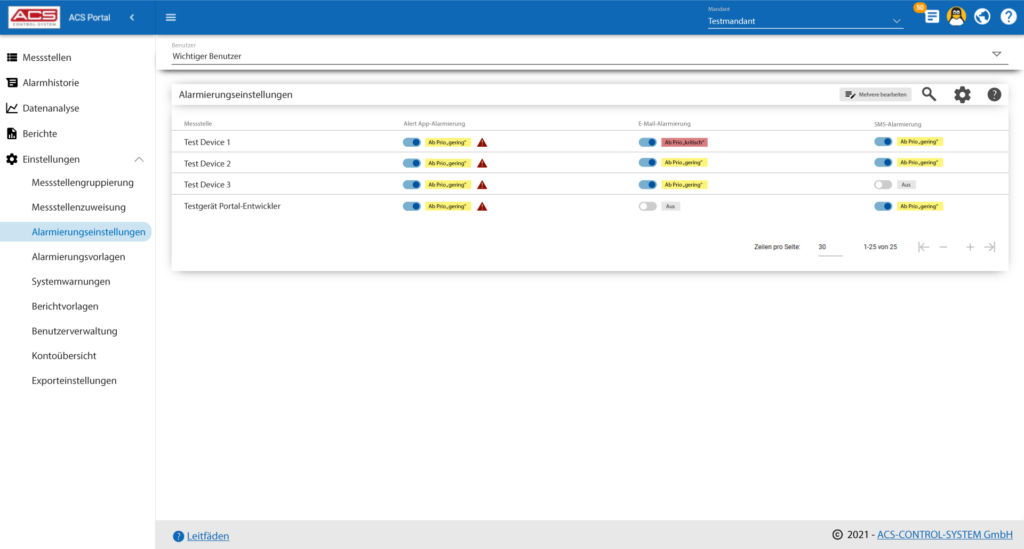The image size is (1024, 549).
Task: Open help icon in Alarmierungseinstellungen panel
Action: click(994, 95)
